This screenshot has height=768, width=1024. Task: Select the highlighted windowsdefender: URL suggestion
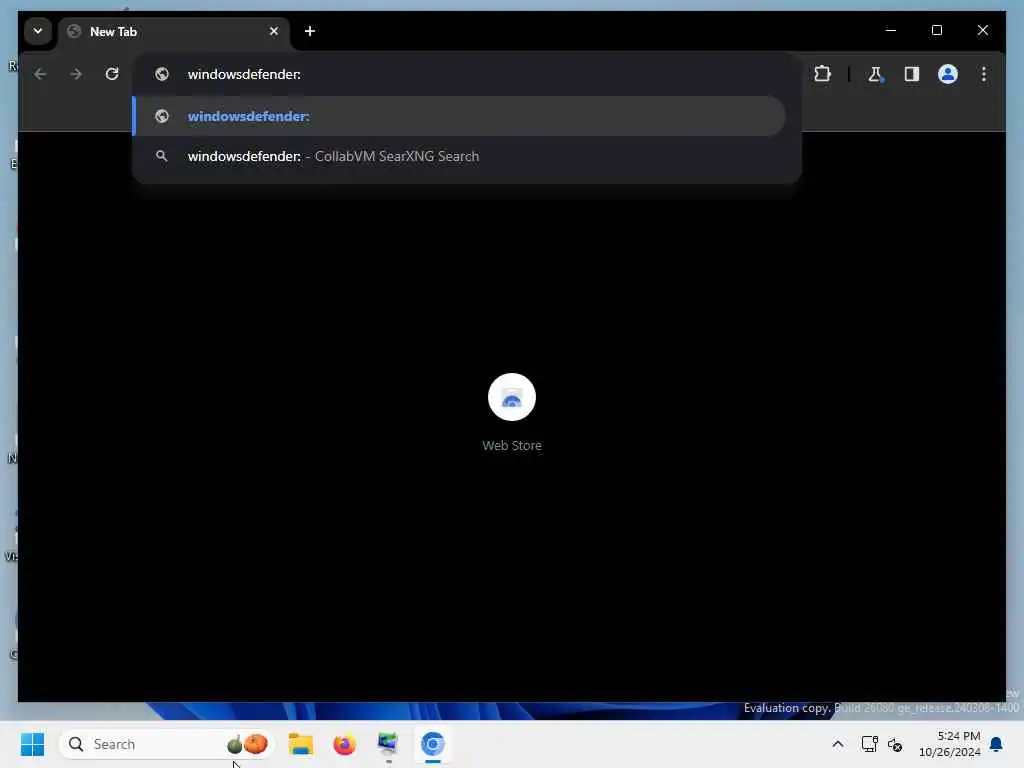(460, 116)
